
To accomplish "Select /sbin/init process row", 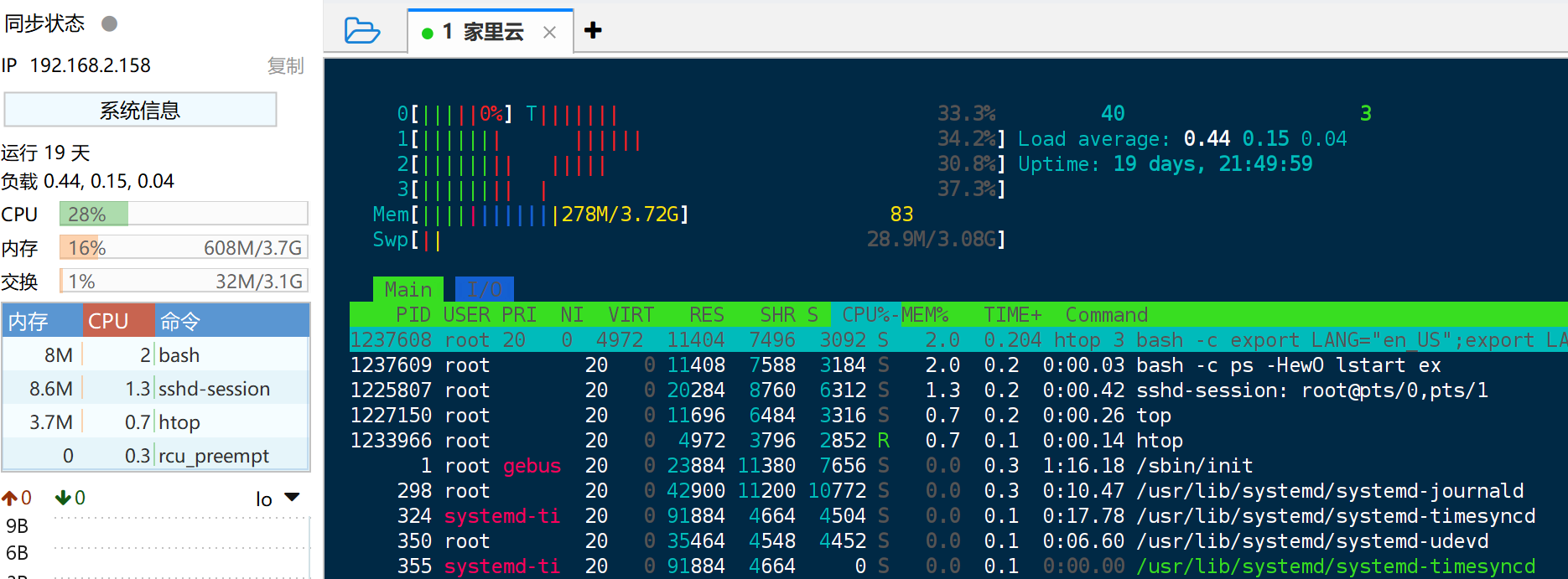I will [958, 465].
